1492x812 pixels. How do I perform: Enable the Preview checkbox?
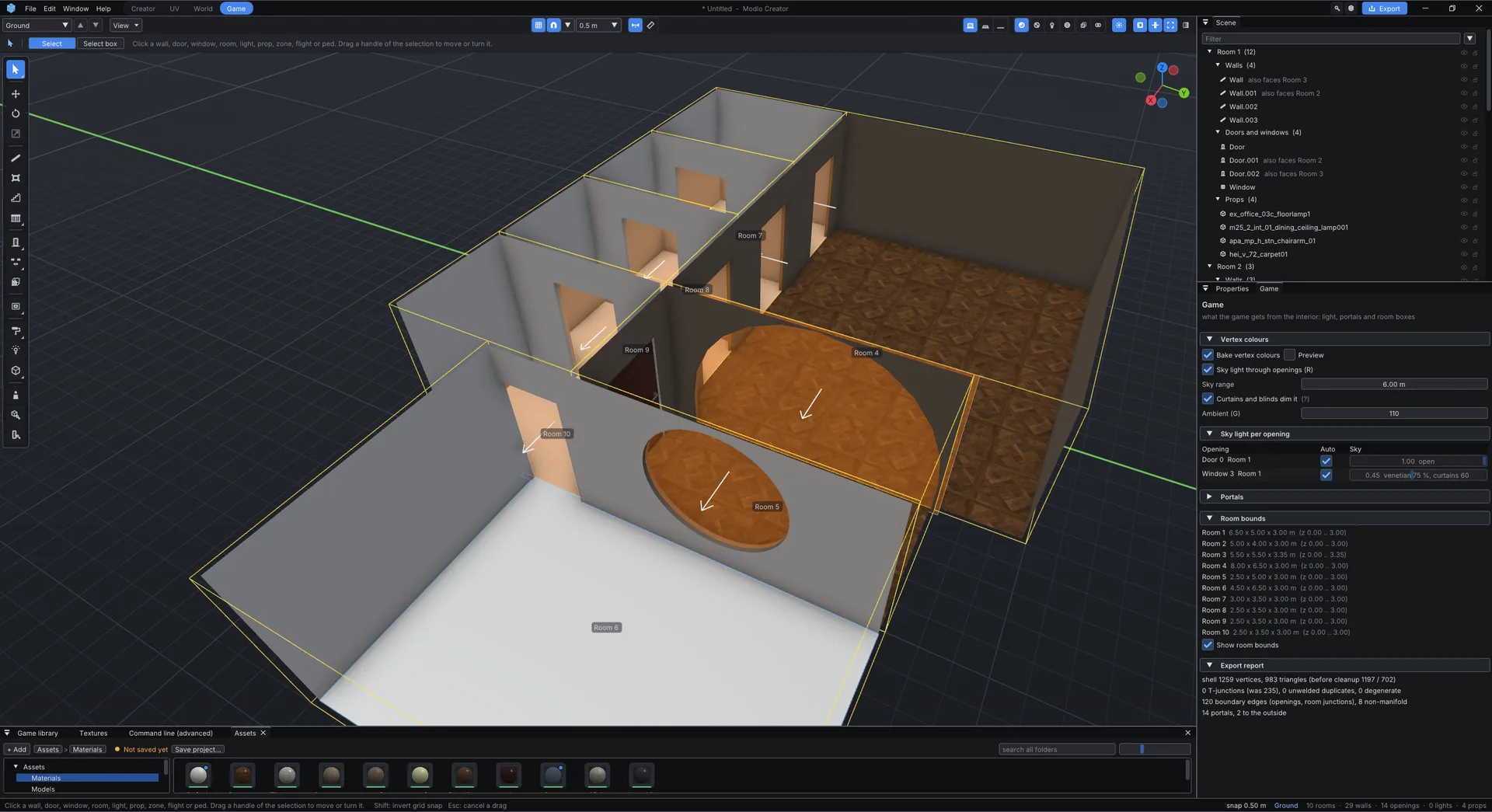(1289, 355)
